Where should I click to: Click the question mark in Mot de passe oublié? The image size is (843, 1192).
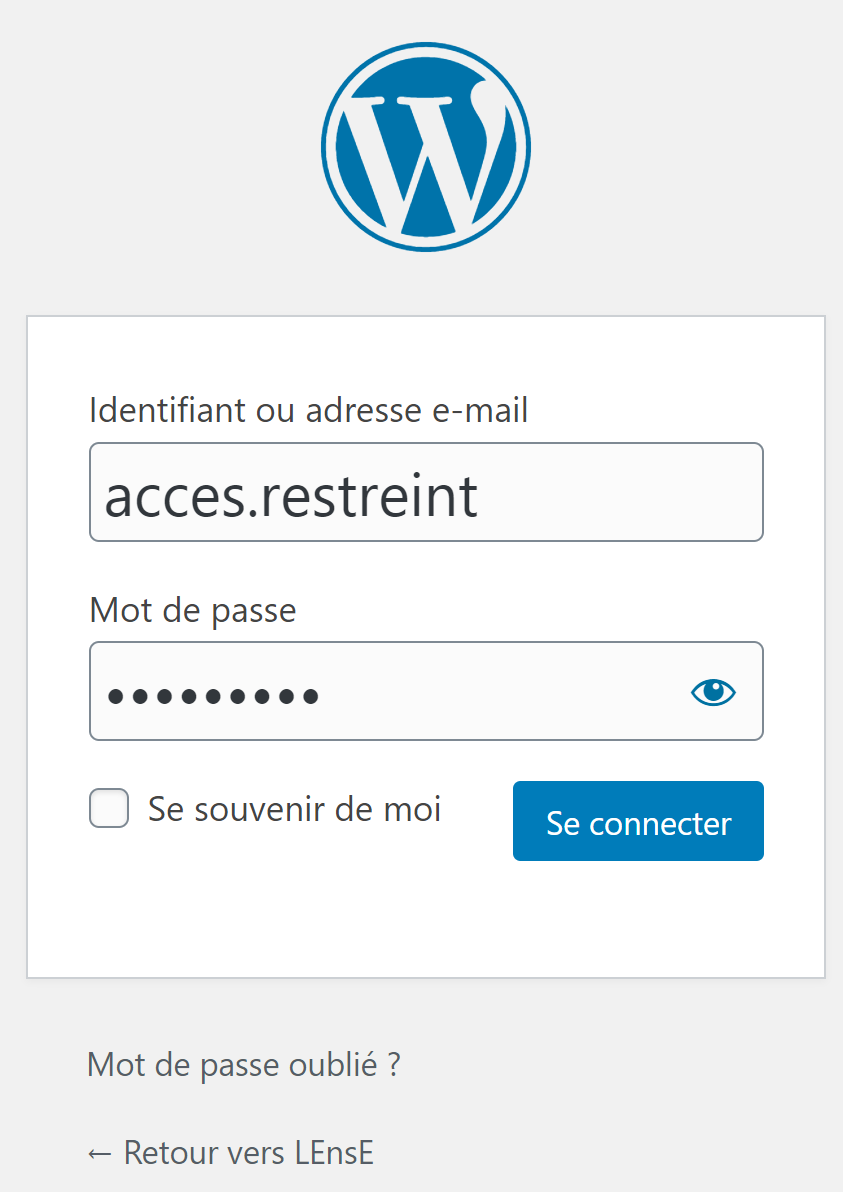pos(394,1065)
